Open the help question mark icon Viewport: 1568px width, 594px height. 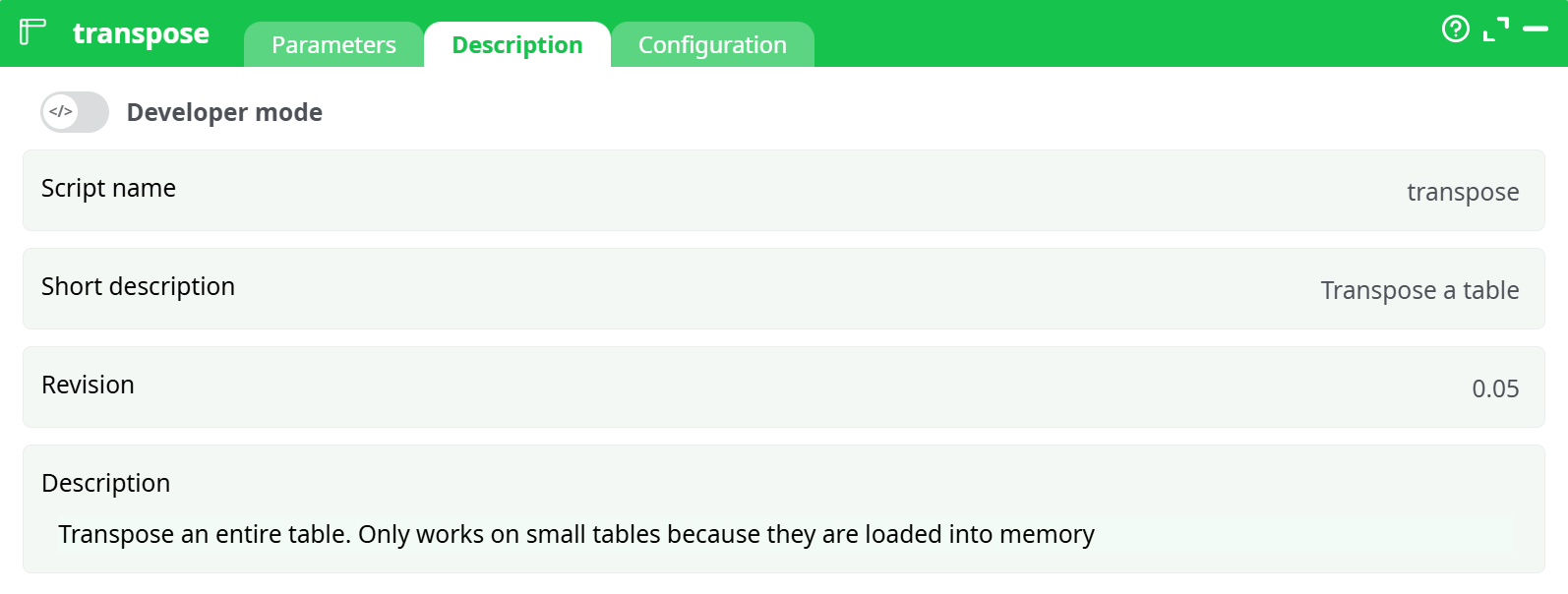coord(1455,30)
